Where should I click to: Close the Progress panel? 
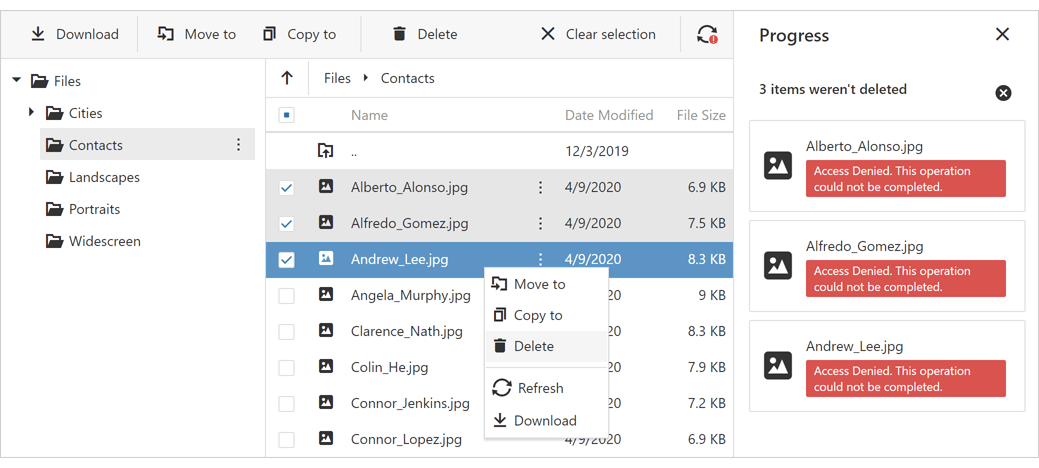(x=1002, y=35)
